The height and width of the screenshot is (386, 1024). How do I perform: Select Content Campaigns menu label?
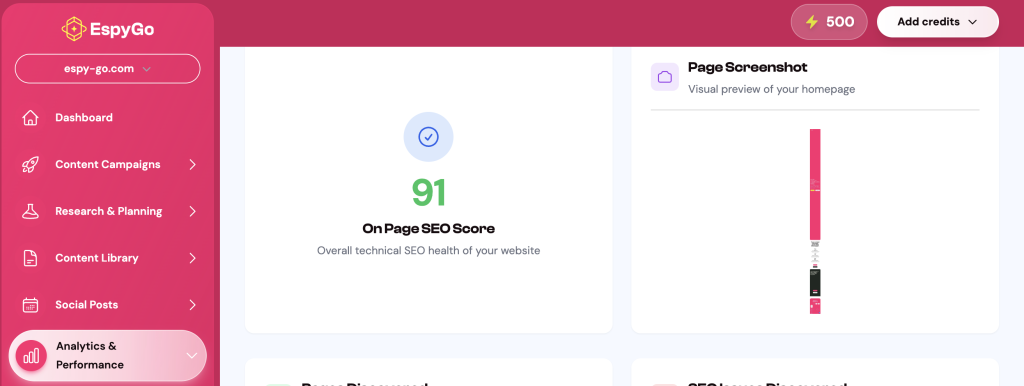pos(108,165)
